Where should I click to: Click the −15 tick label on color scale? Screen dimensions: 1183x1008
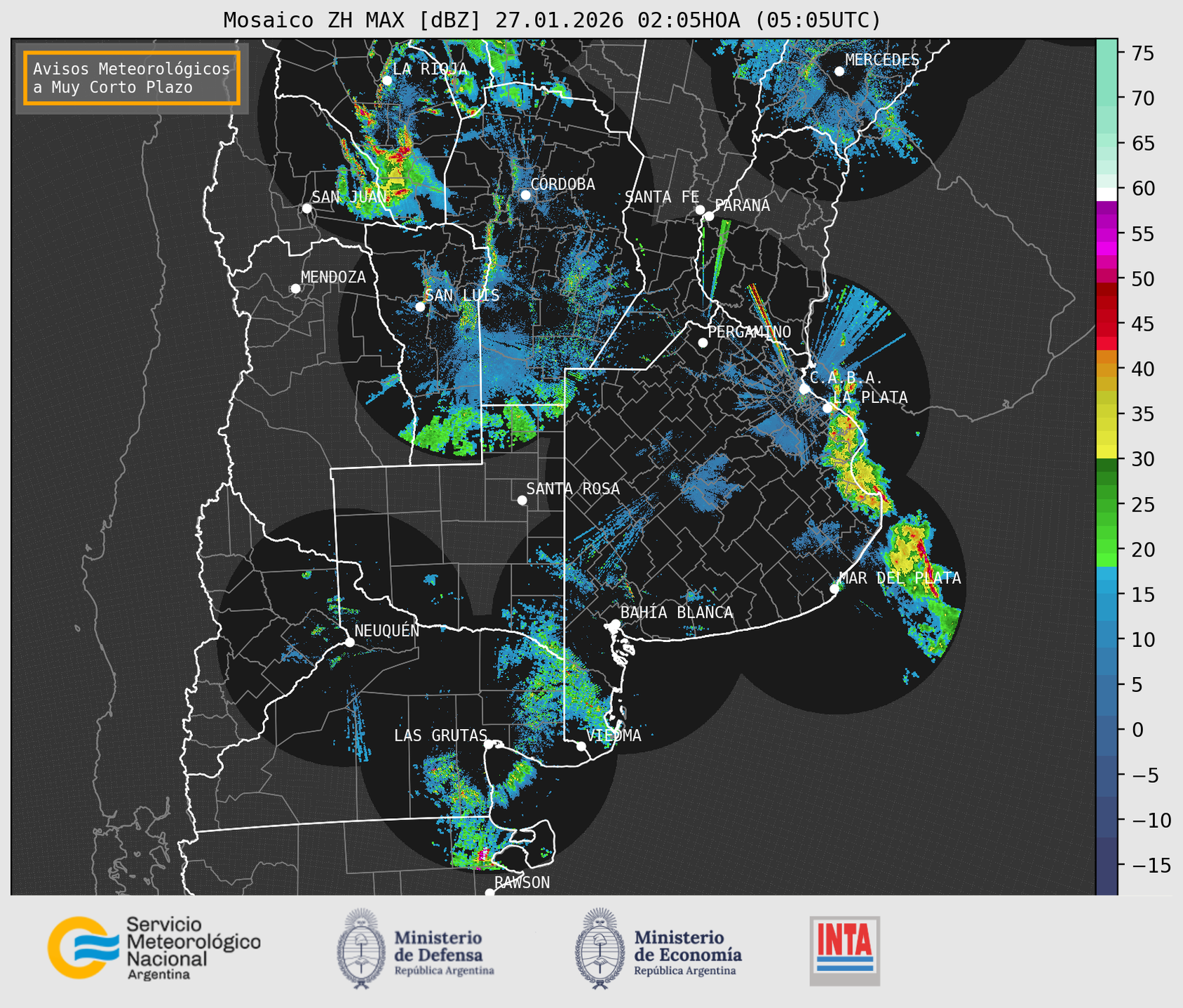(x=1151, y=866)
